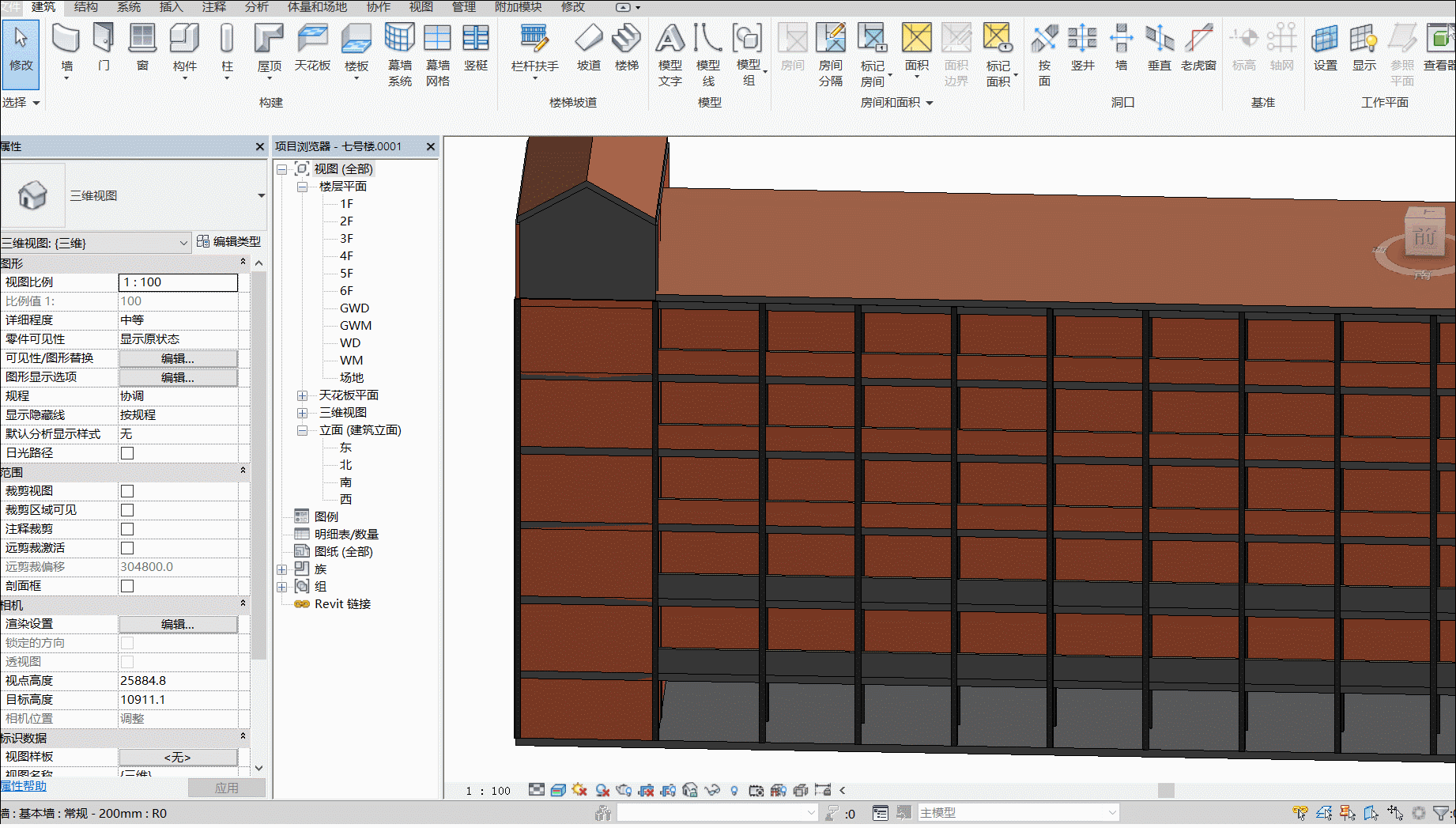This screenshot has height=828, width=1456.
Task: Expand the 3D Views (三维视图) tree node
Action: (302, 413)
